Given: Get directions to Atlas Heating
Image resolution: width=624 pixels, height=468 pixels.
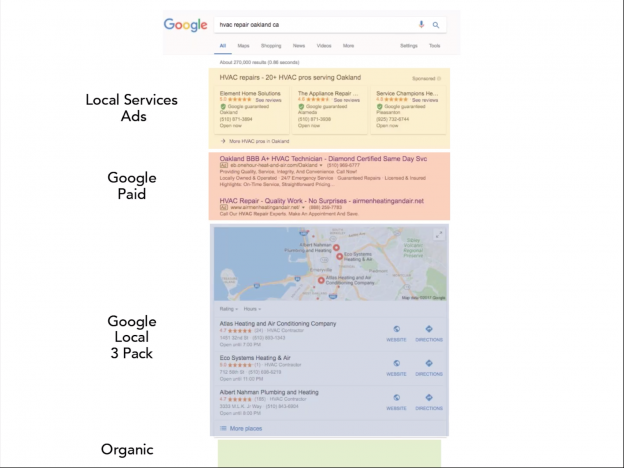Looking at the screenshot, I should [x=429, y=333].
